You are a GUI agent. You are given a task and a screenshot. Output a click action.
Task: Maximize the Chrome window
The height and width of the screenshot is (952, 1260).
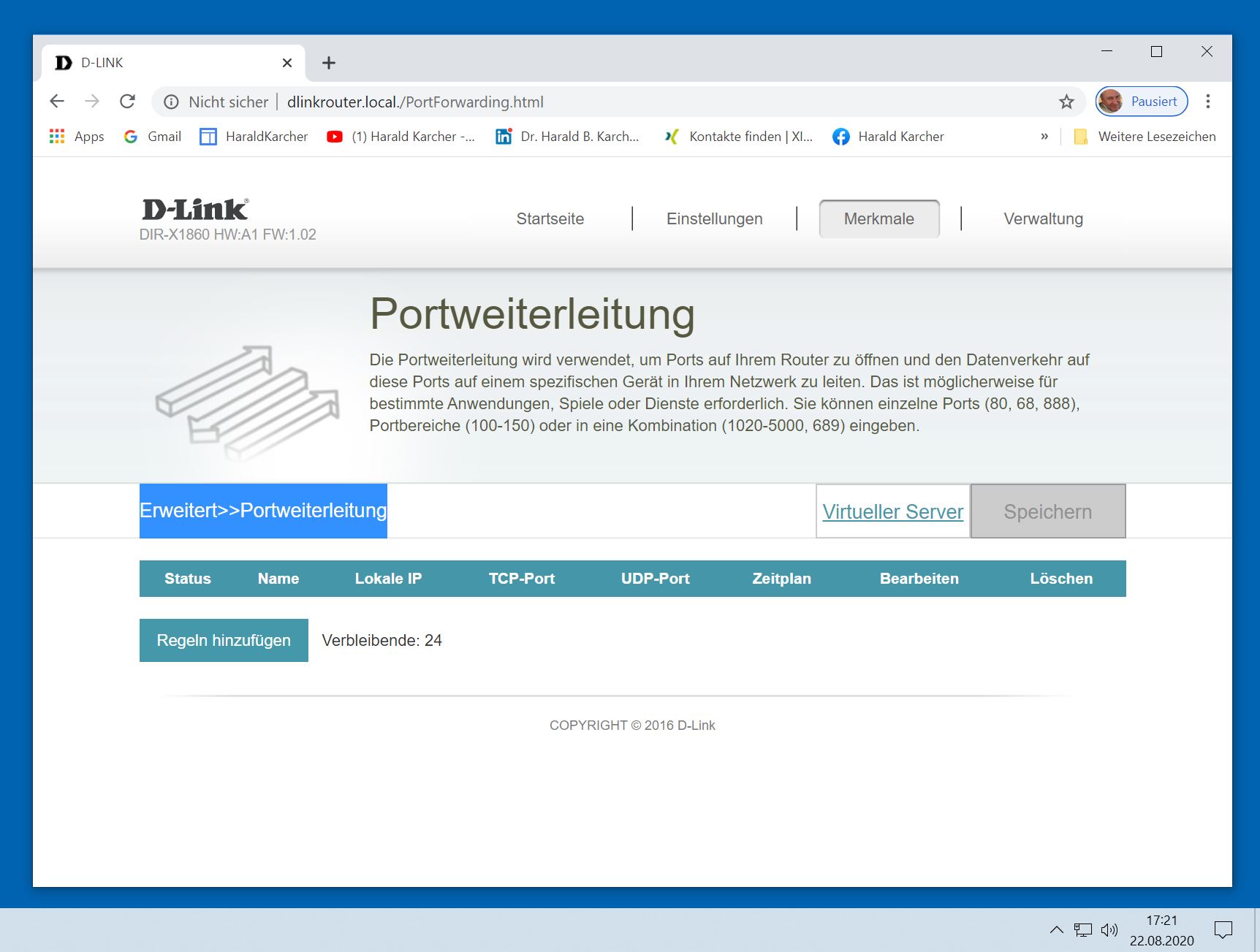pyautogui.click(x=1156, y=51)
